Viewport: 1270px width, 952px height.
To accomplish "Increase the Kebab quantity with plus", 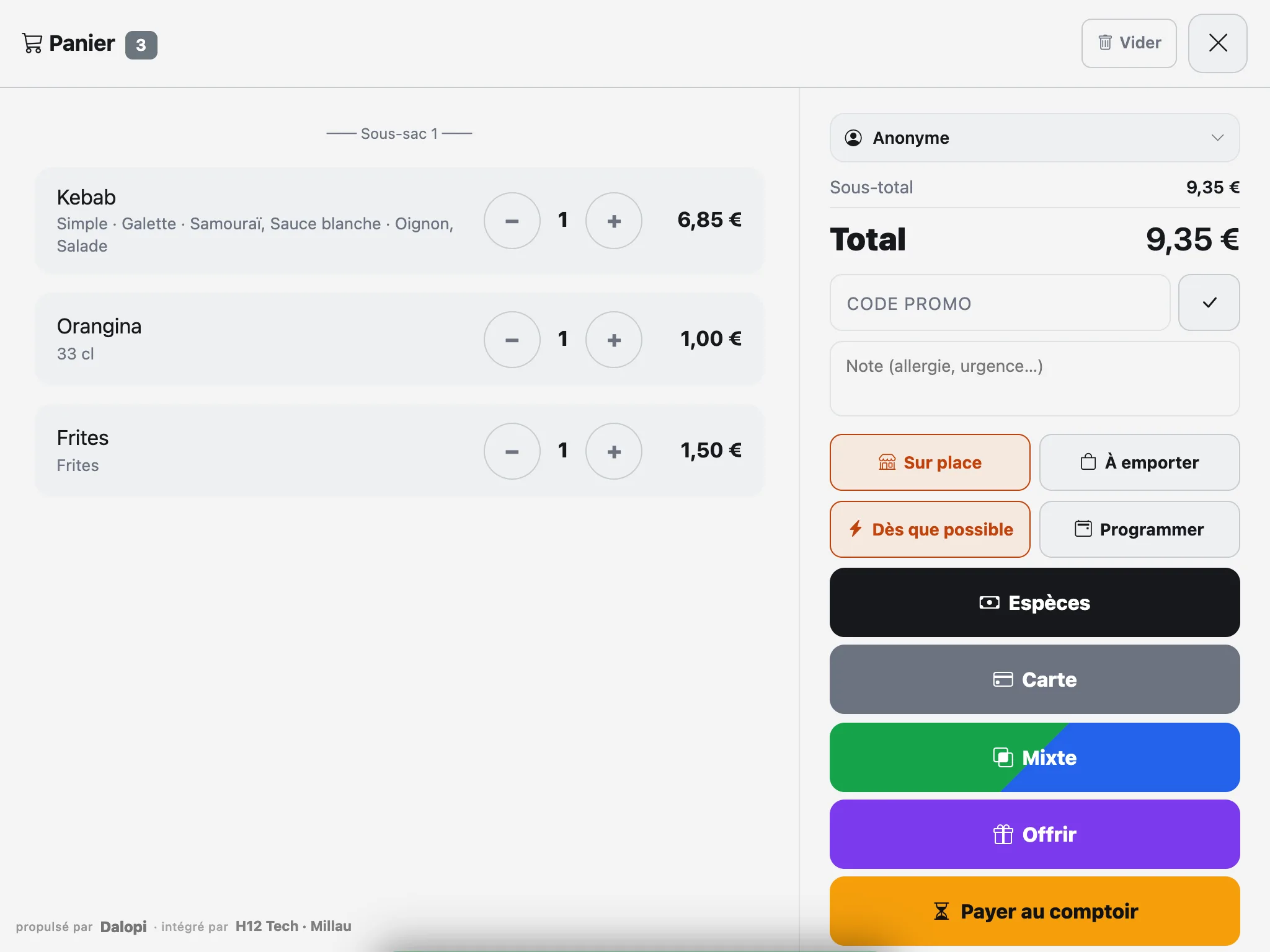I will (614, 221).
